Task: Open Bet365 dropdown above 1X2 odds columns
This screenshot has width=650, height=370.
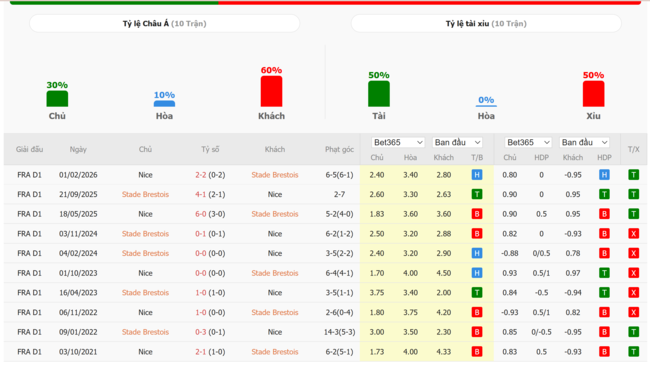Action: point(398,143)
